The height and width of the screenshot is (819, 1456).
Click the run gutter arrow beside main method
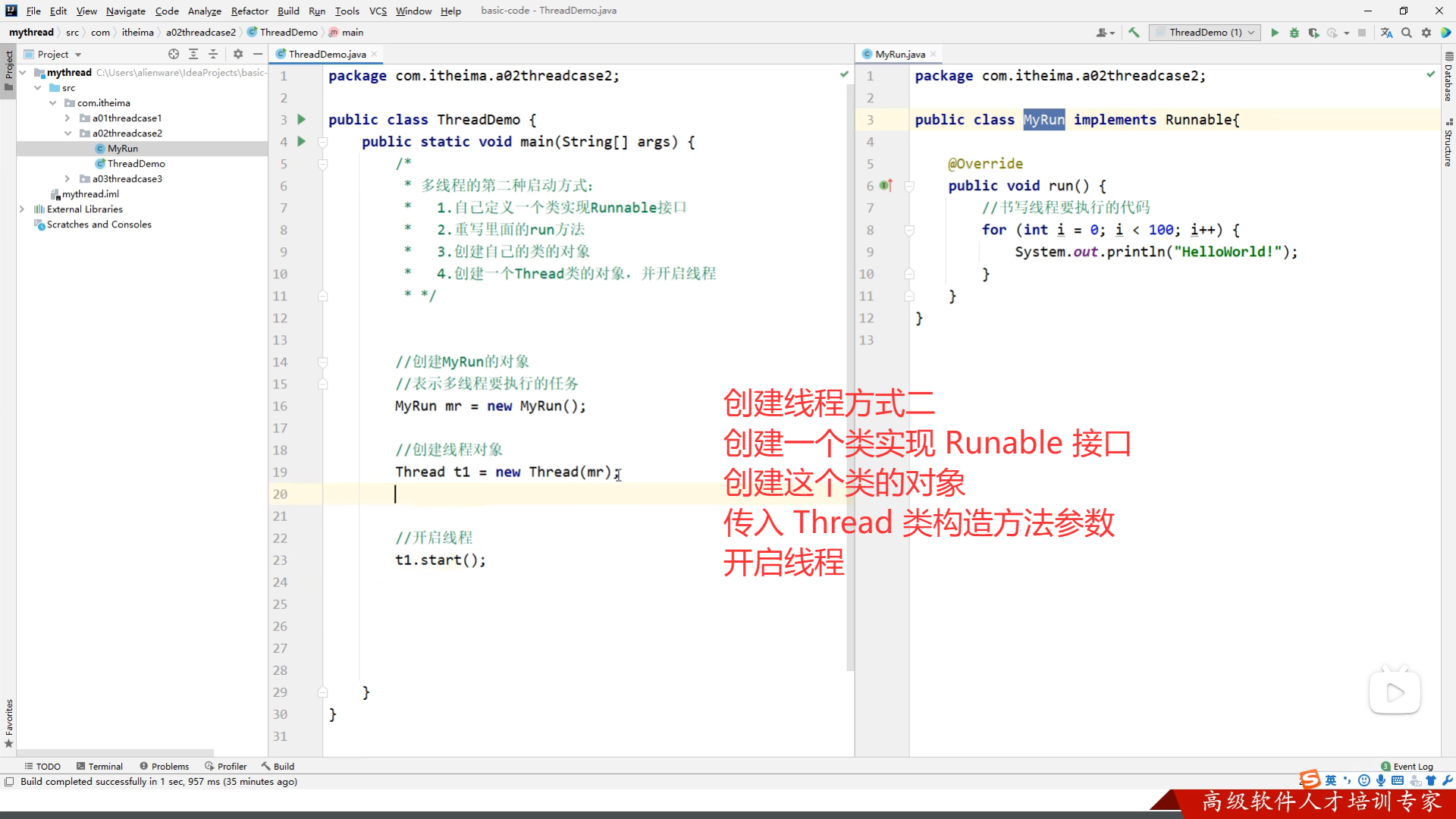(x=302, y=142)
